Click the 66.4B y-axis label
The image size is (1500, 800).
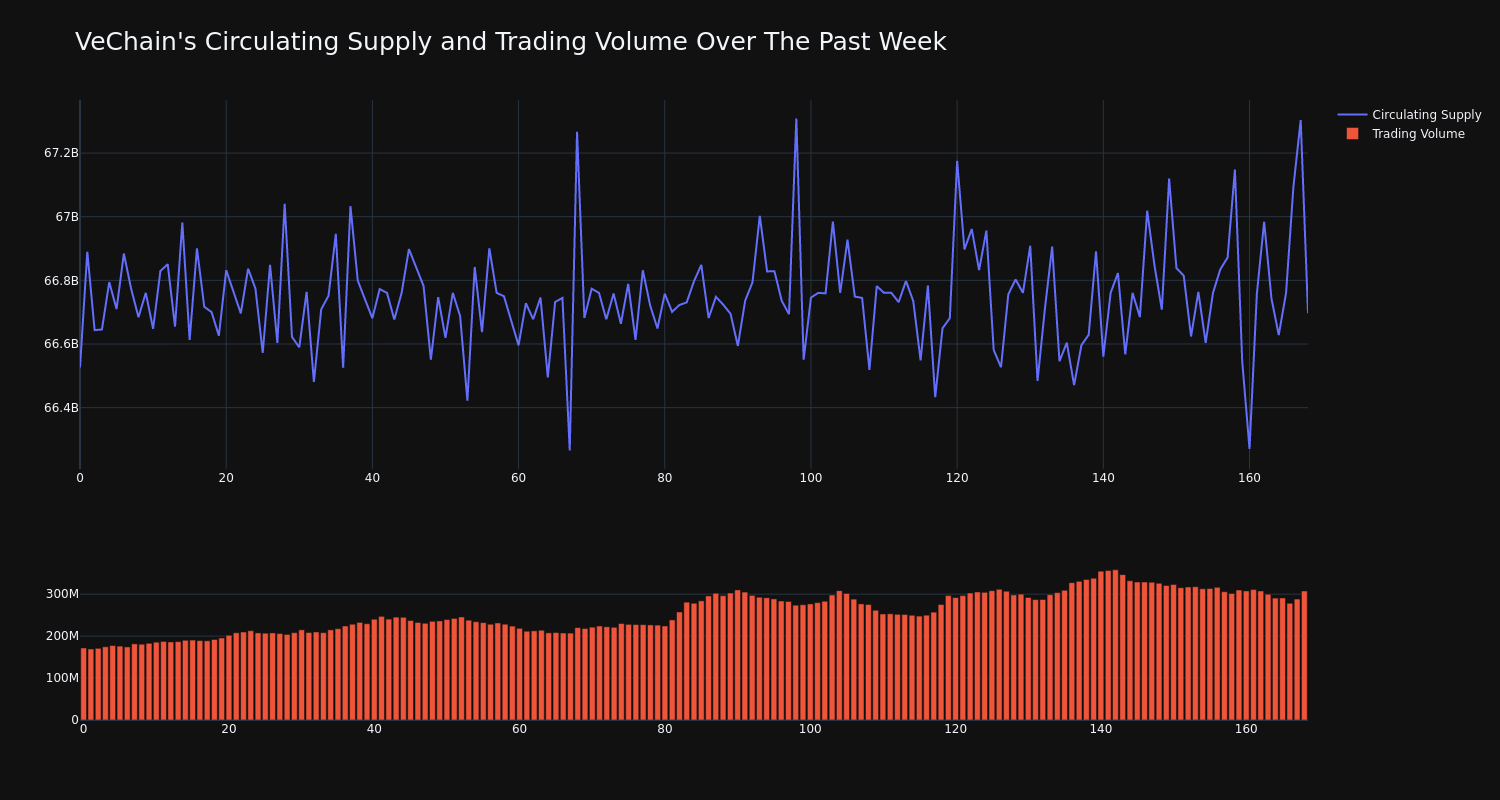pyautogui.click(x=61, y=408)
